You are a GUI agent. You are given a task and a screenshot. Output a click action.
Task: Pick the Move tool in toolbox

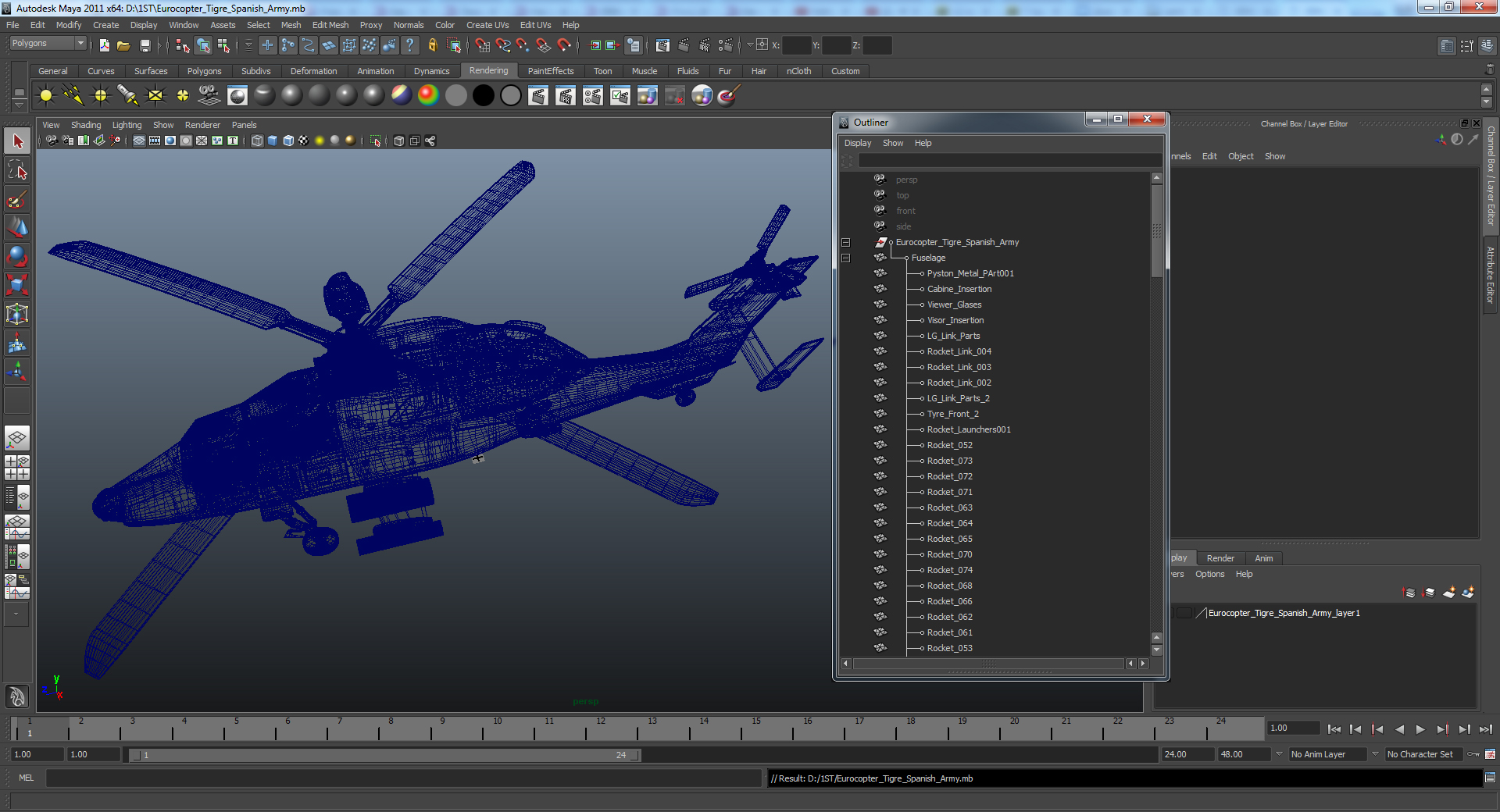pyautogui.click(x=17, y=228)
